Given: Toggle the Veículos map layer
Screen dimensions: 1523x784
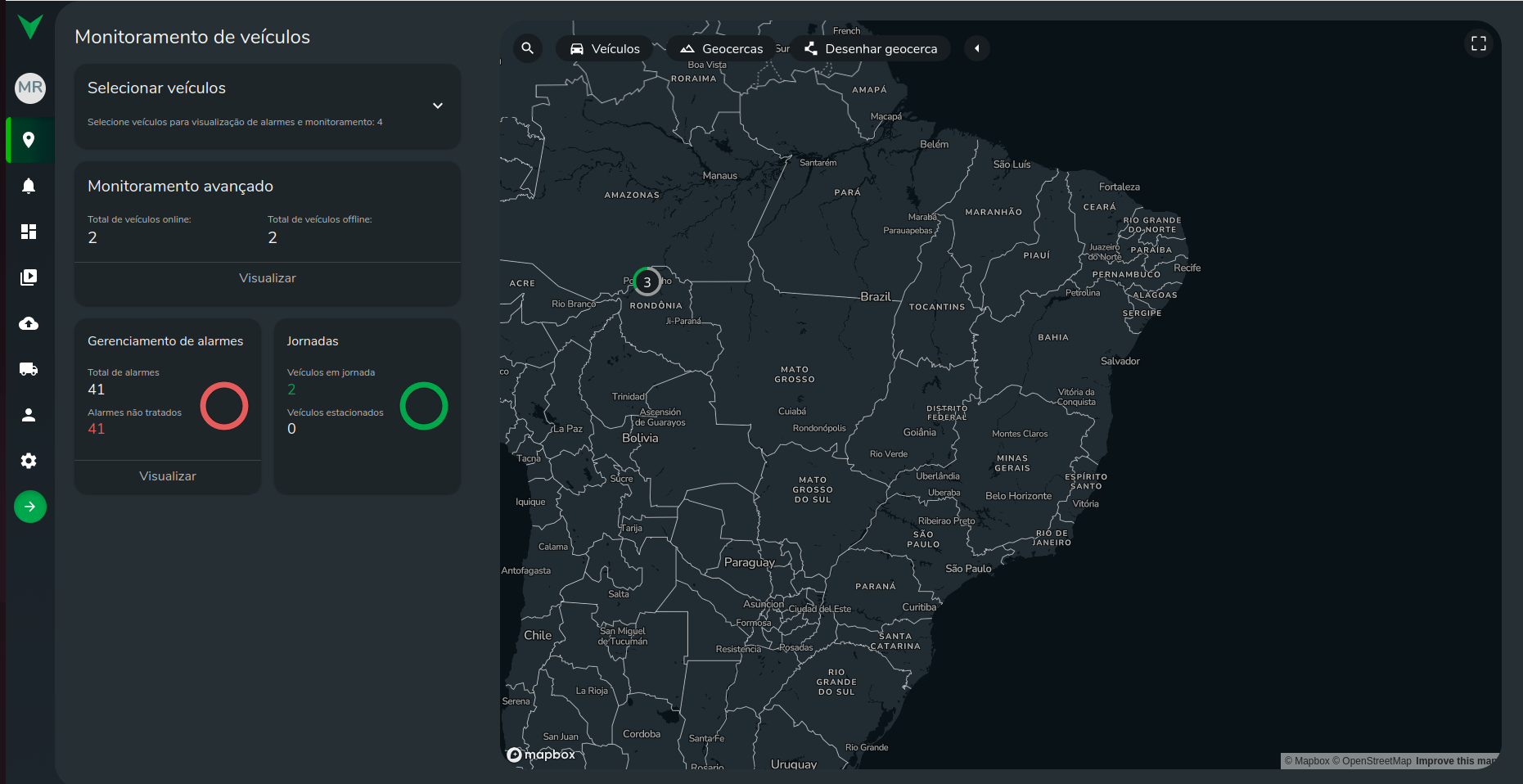Looking at the screenshot, I should tap(605, 48).
